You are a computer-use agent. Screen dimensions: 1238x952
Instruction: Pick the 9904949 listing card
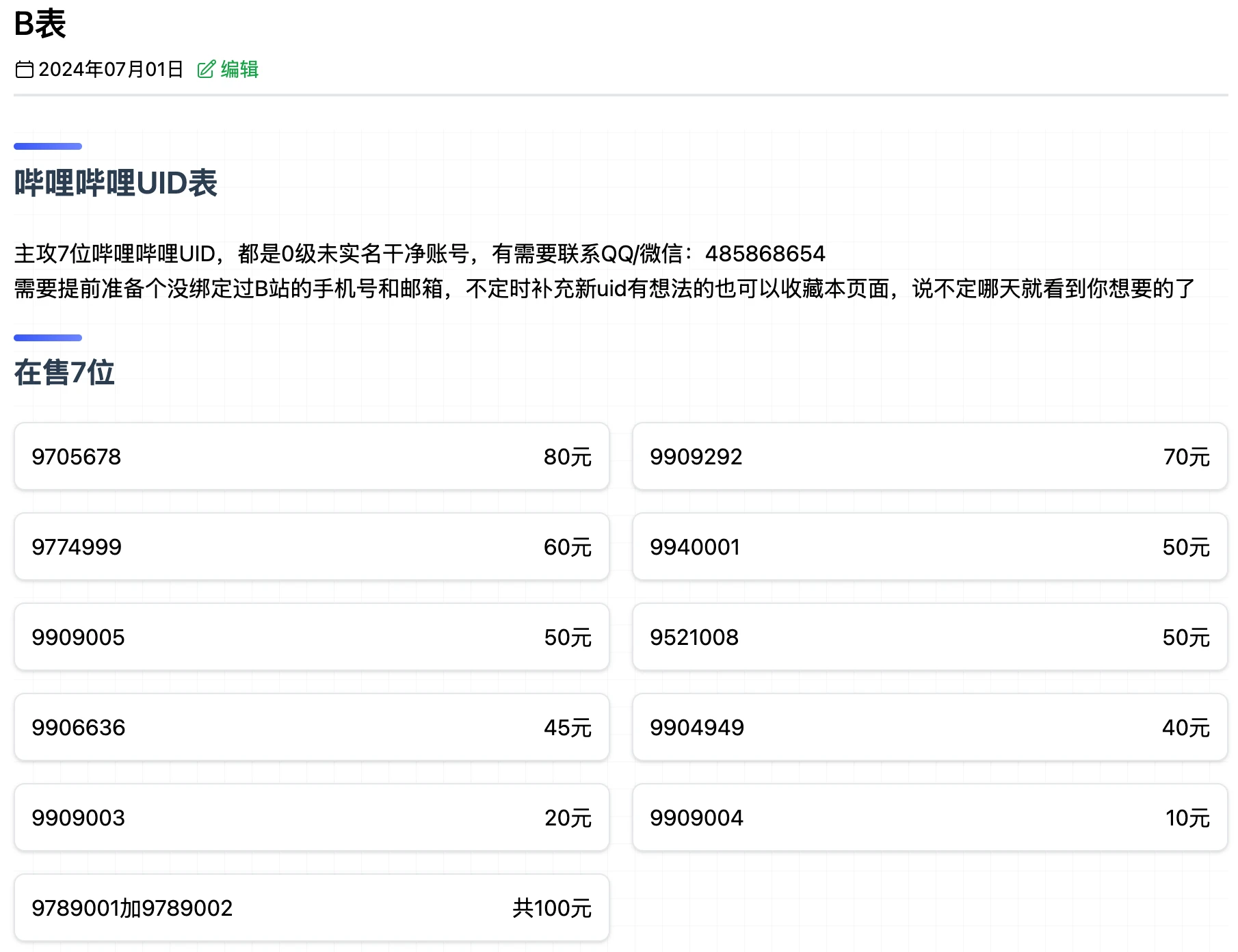tap(930, 727)
